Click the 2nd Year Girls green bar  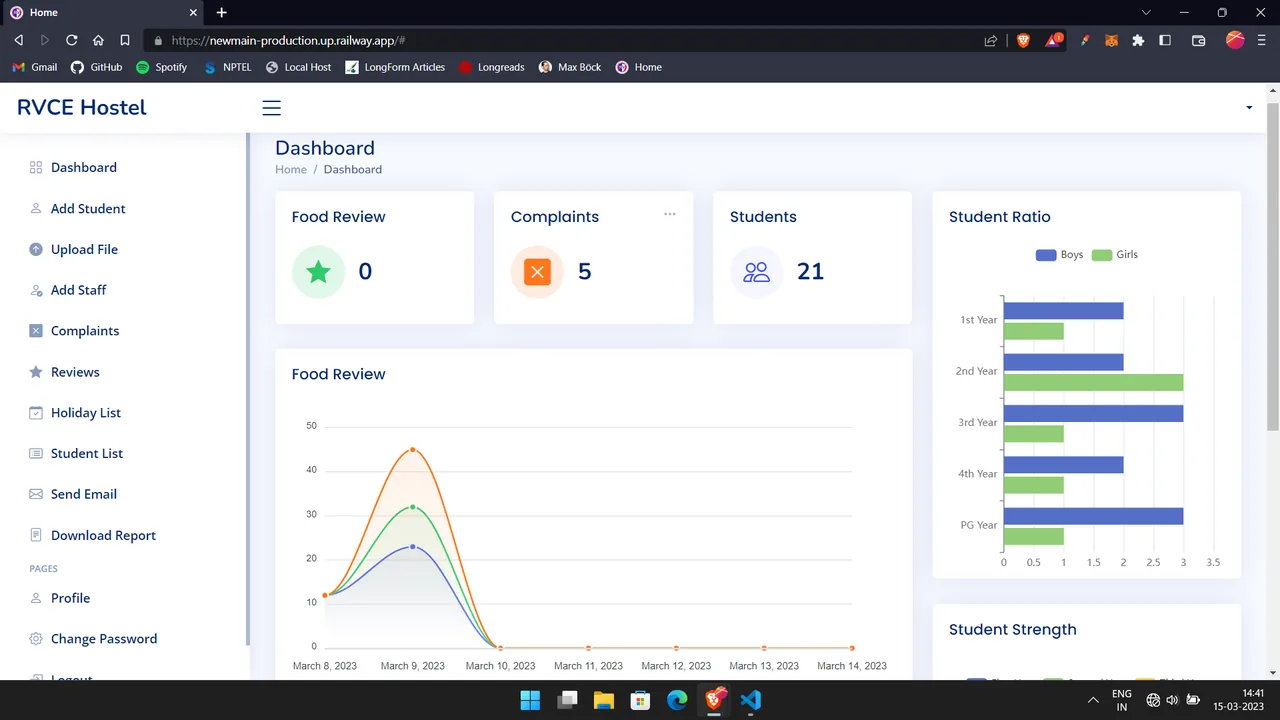1093,383
